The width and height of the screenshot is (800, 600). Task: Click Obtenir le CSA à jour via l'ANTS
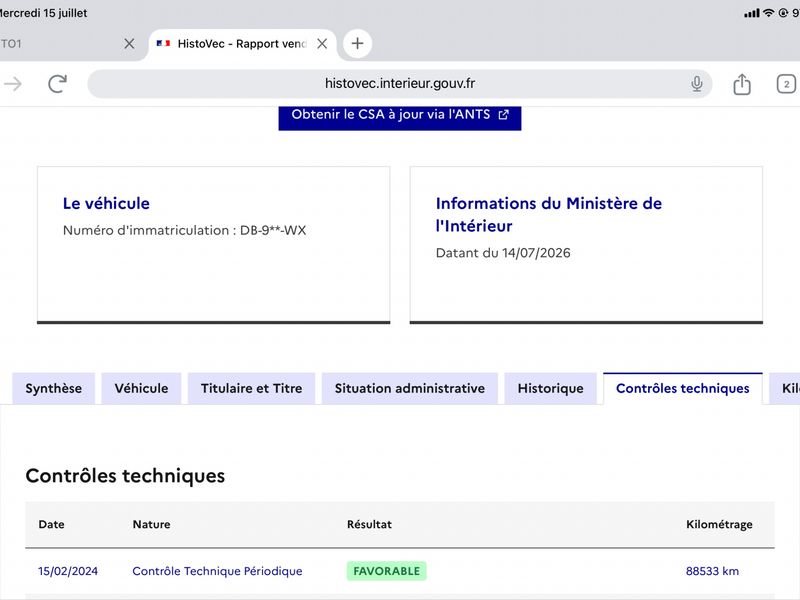coord(399,116)
